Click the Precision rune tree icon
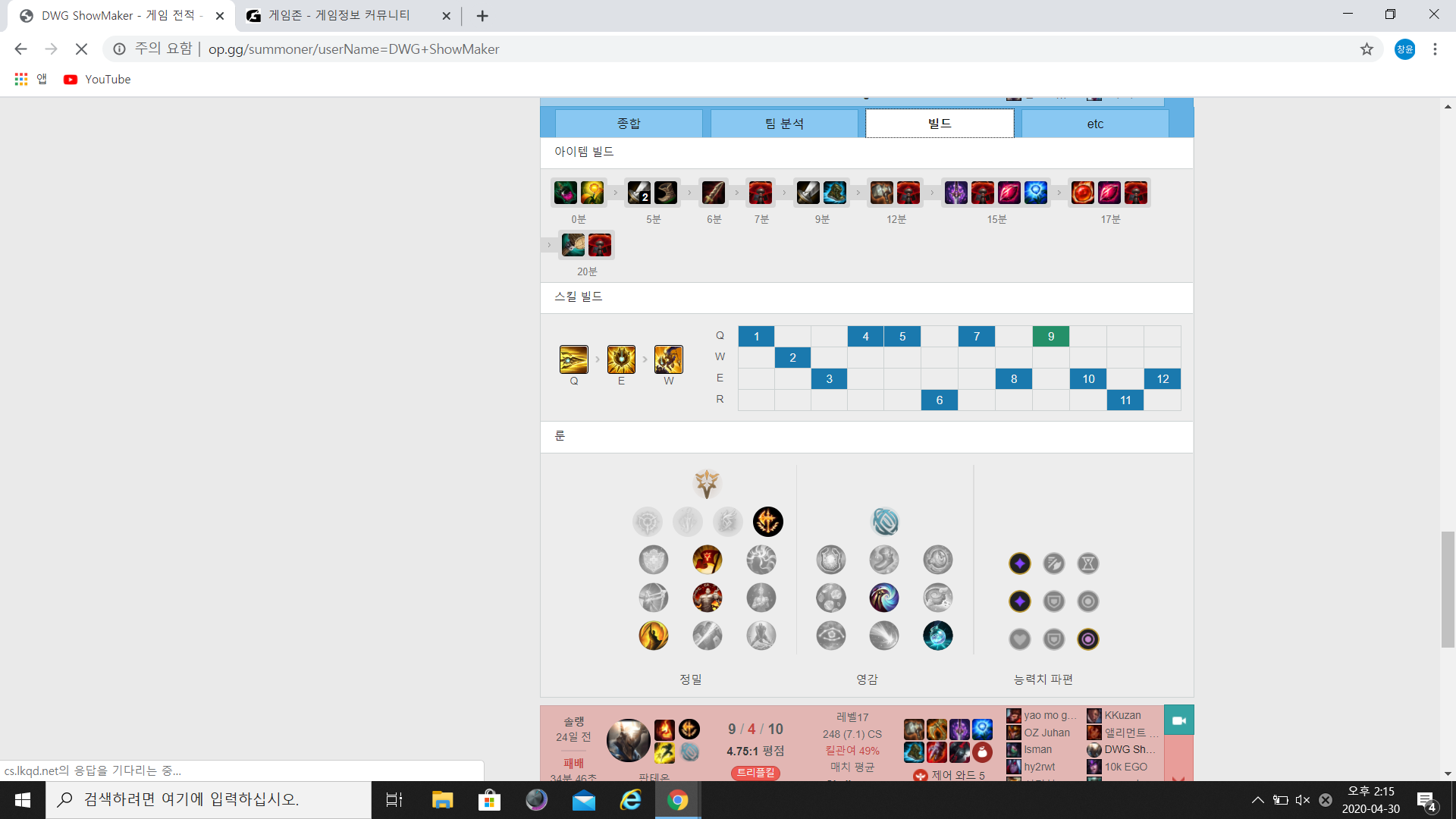The width and height of the screenshot is (1456, 819). point(707,483)
